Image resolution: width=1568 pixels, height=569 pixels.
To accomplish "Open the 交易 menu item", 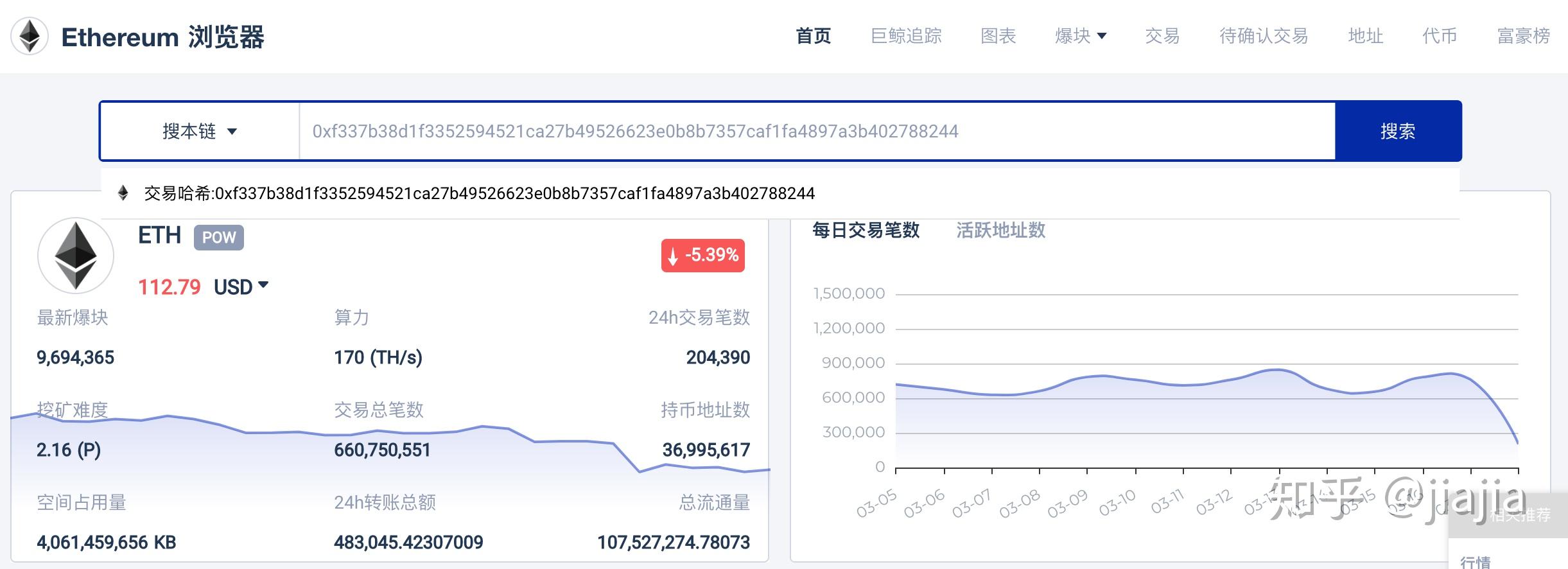I will pos(1162,36).
